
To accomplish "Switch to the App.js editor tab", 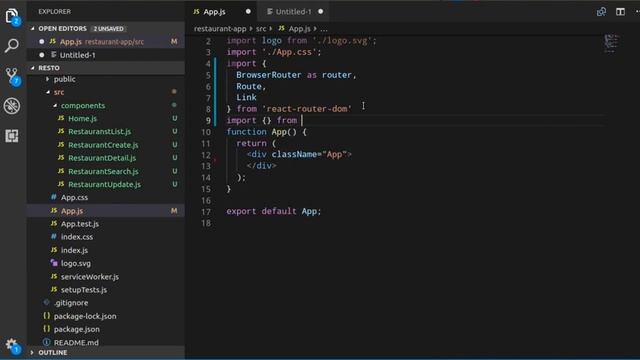I will (222, 11).
